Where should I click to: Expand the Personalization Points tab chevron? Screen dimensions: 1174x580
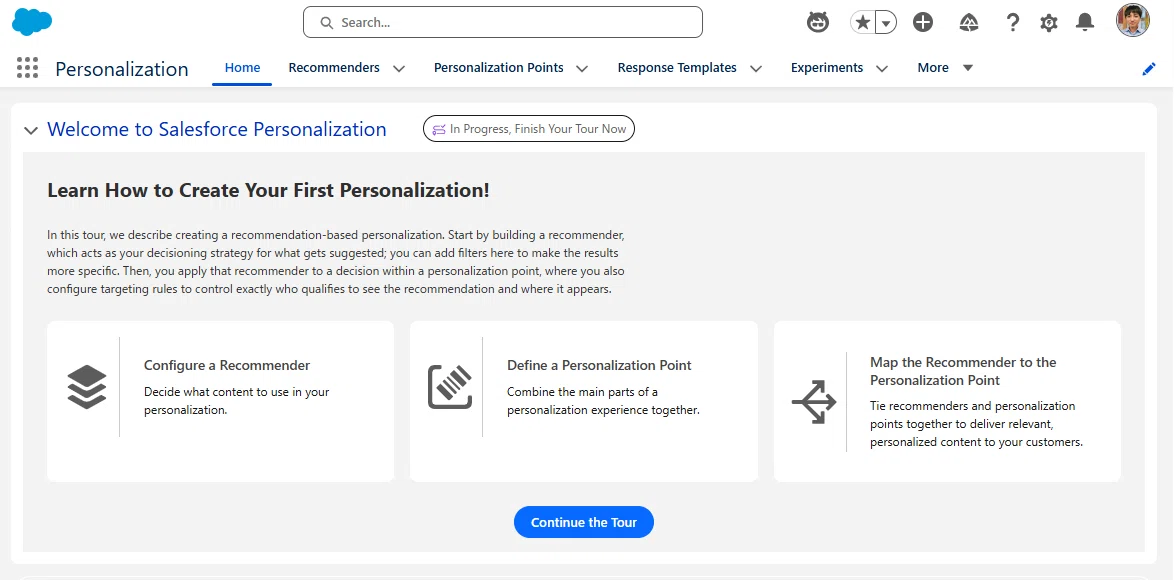[582, 68]
